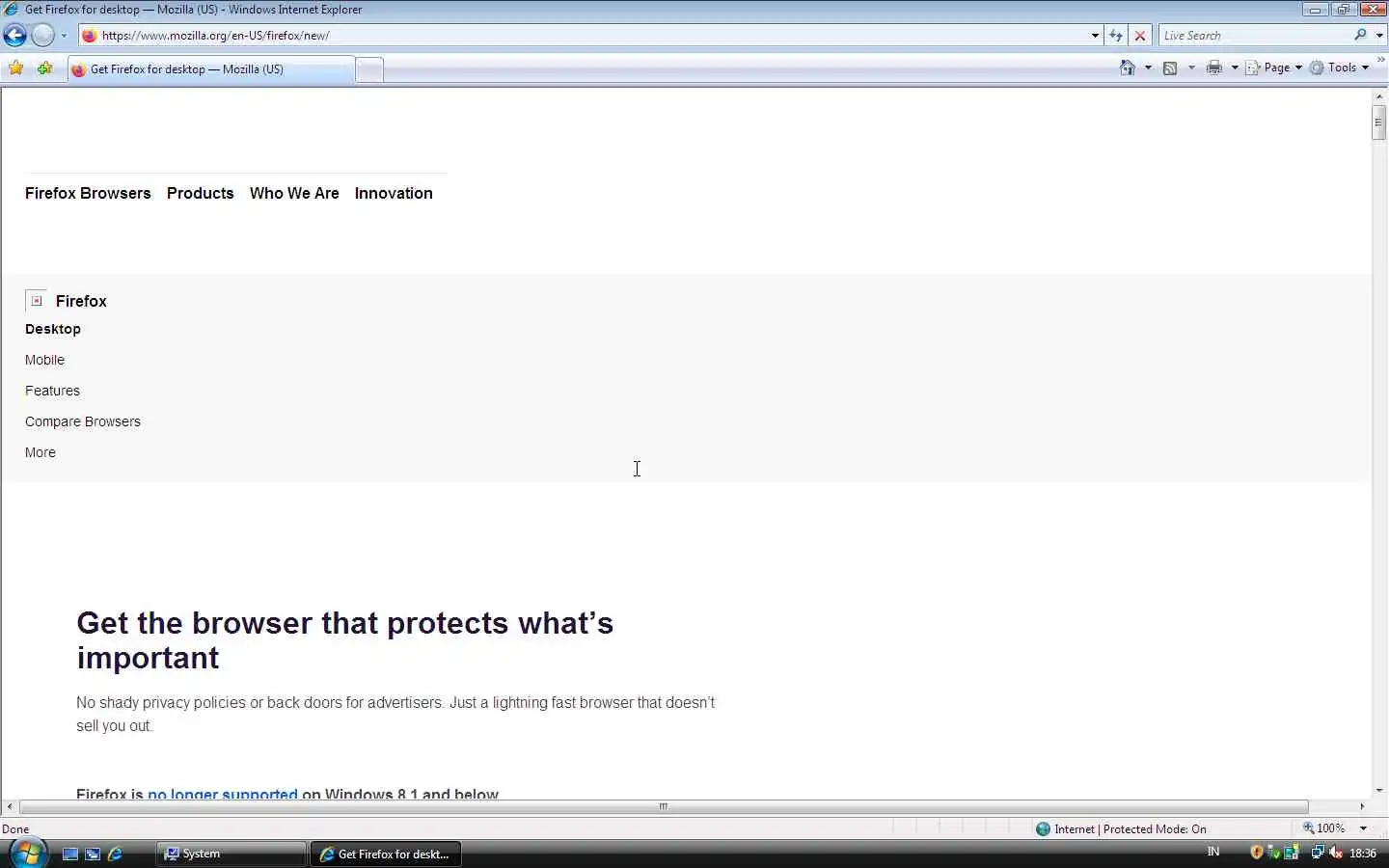1389x868 pixels.
Task: Click the network connection tray icon
Action: click(x=1318, y=853)
